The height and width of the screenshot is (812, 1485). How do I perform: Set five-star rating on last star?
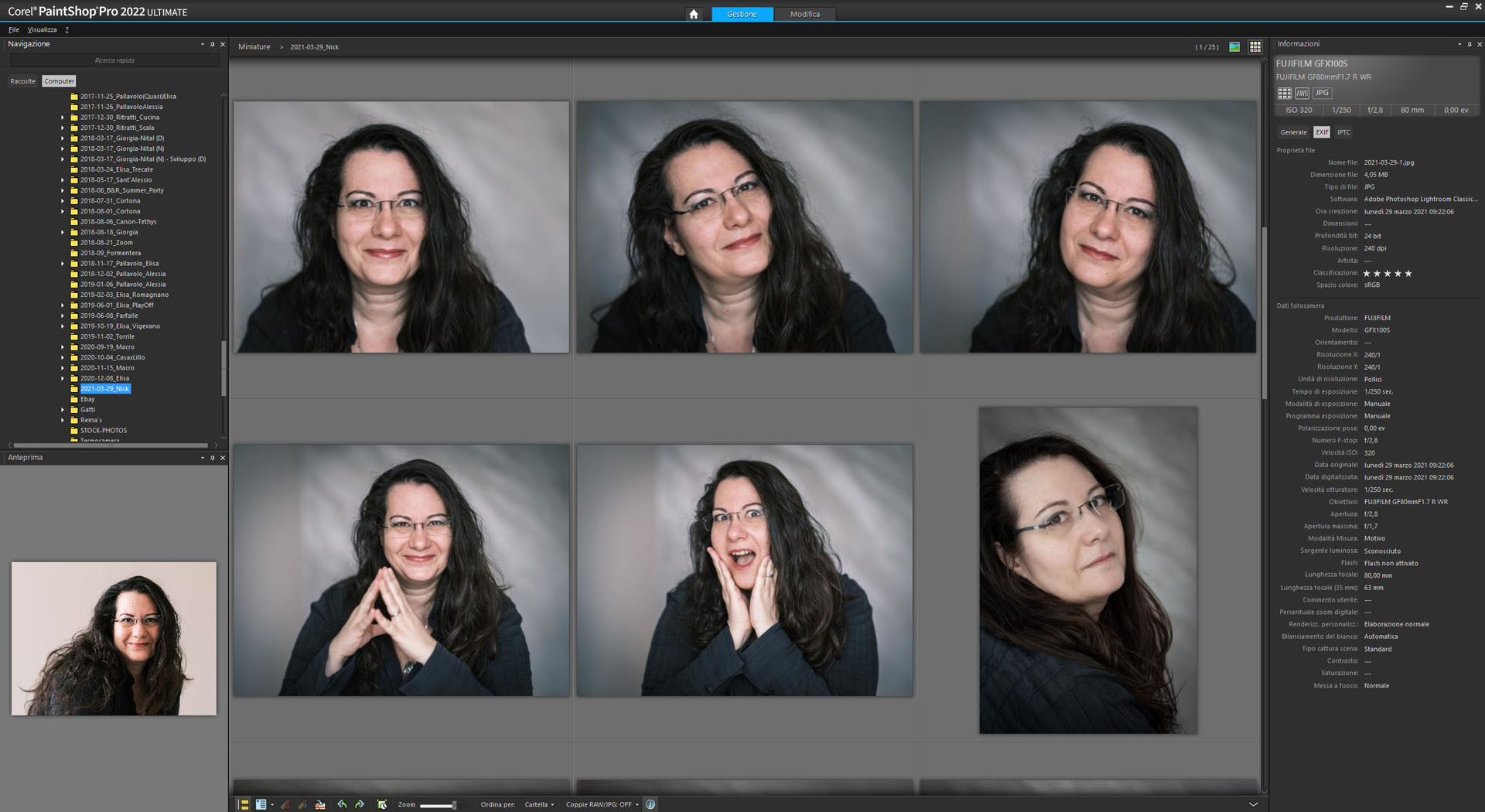[1408, 273]
